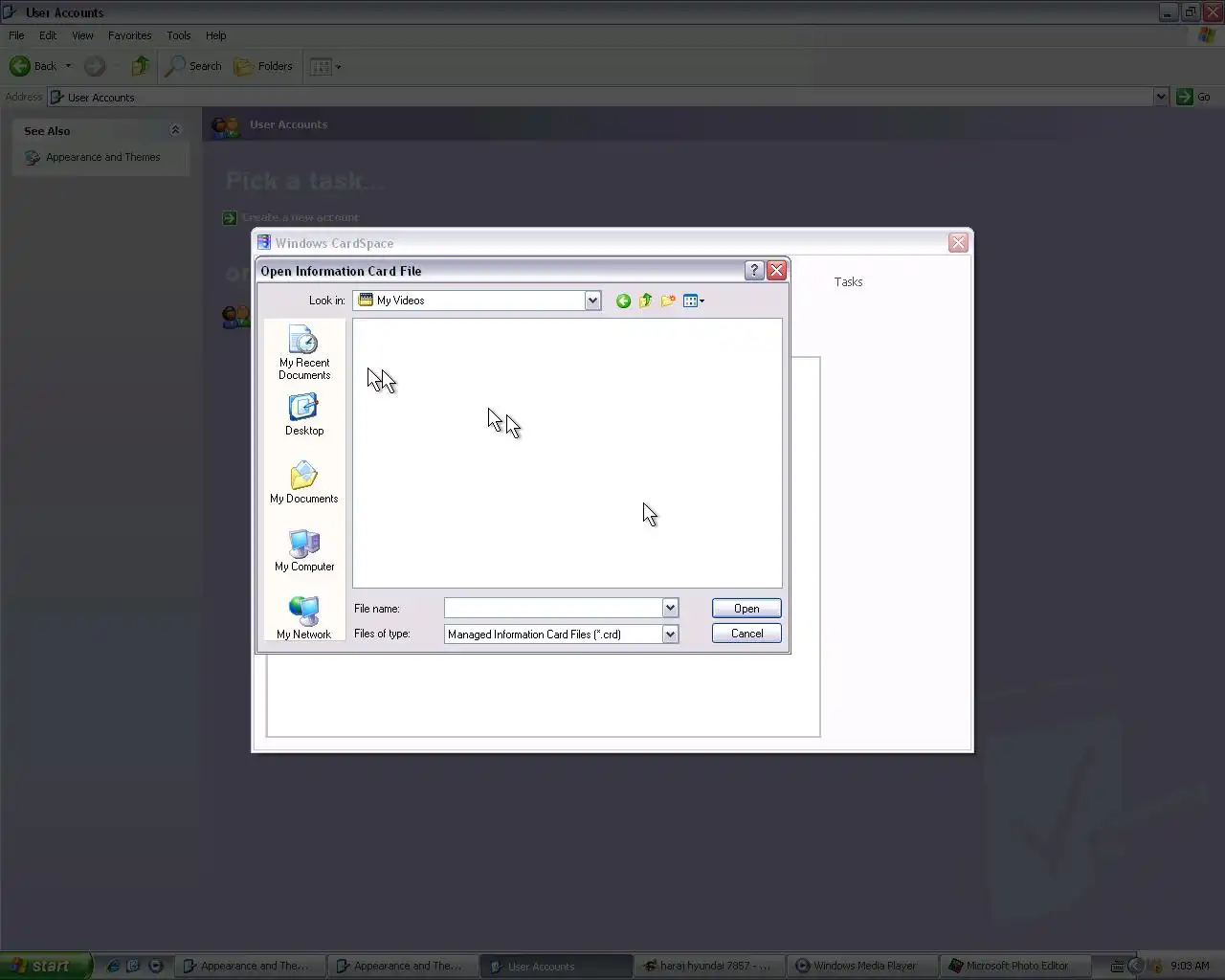Expand the File name dropdown arrow
Viewport: 1225px width, 980px height.
click(670, 608)
